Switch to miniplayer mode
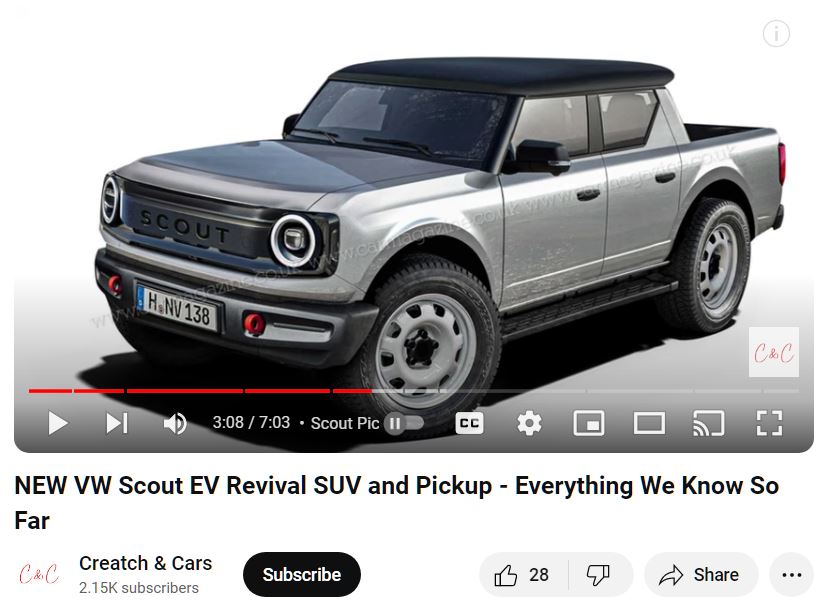Viewport: 817px width, 602px height. tap(589, 423)
